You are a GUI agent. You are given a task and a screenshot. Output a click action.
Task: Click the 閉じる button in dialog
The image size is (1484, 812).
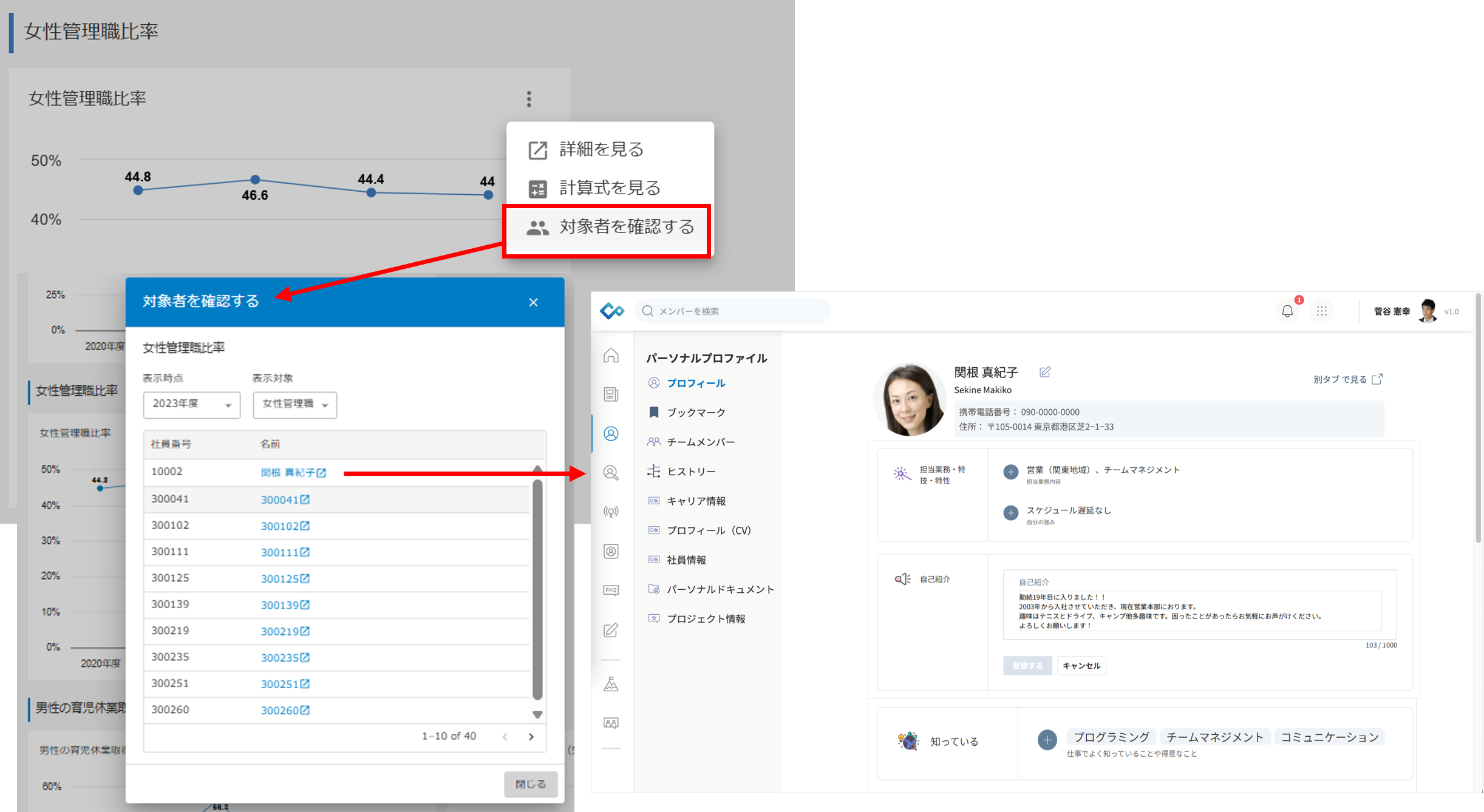[530, 784]
